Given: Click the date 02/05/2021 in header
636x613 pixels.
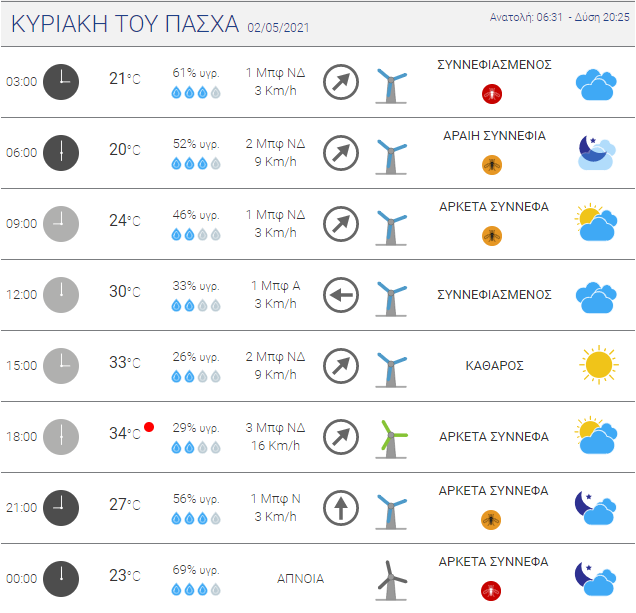Looking at the screenshot, I should click(278, 28).
